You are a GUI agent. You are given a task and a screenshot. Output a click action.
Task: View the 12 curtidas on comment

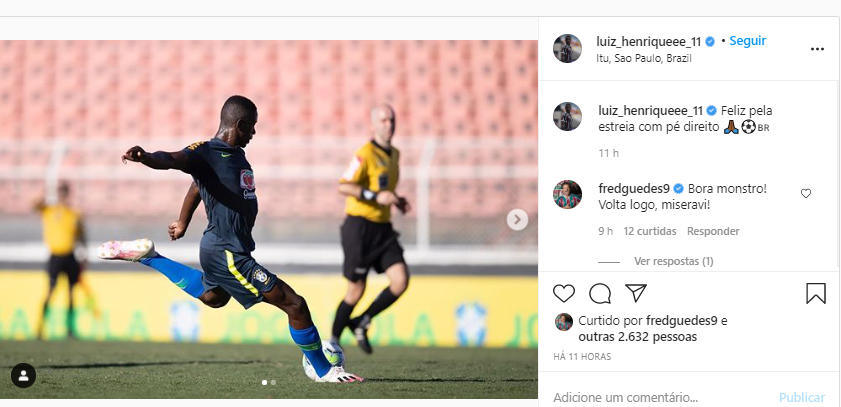coord(650,231)
